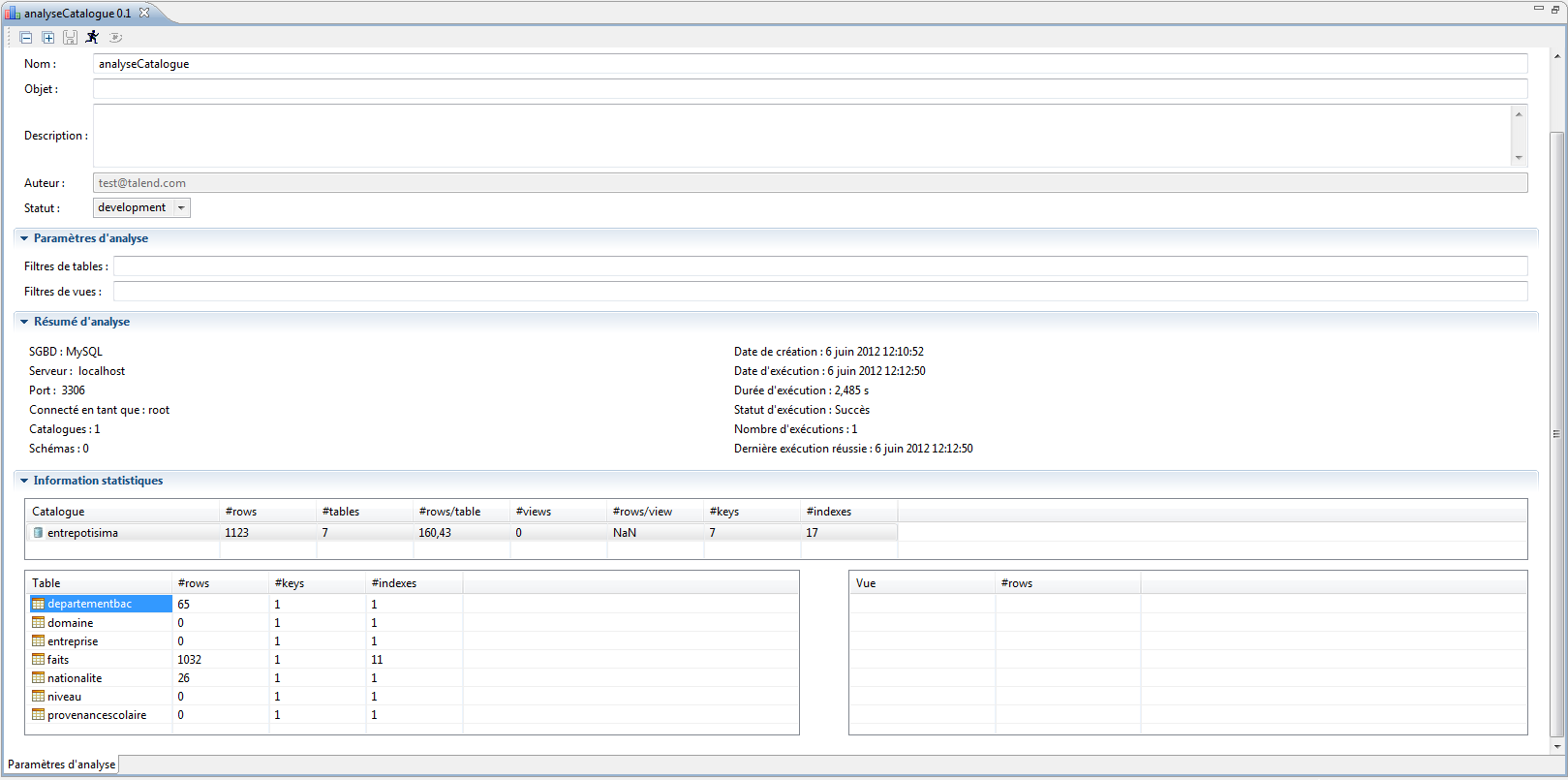This screenshot has height=780, width=1568.
Task: Click the Objet text field
Action: coord(810,89)
